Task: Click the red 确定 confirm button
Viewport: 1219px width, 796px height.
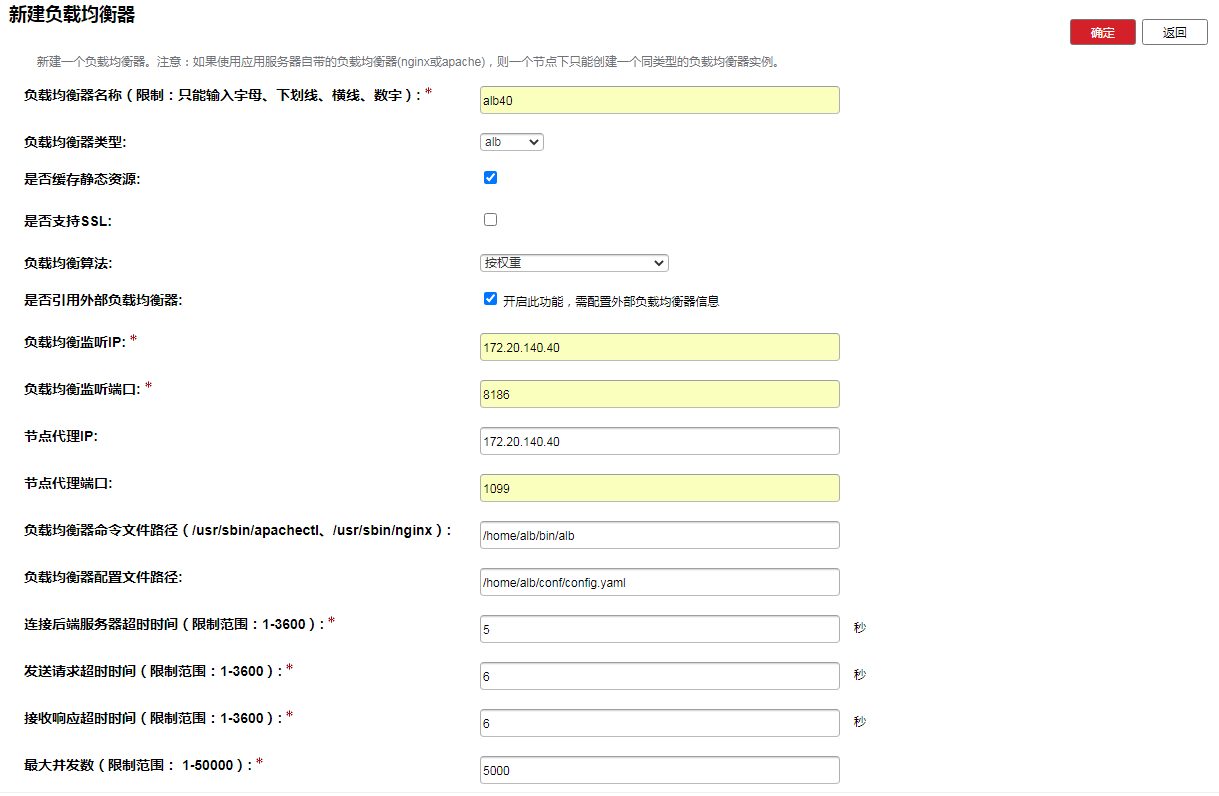Action: 1102,32
